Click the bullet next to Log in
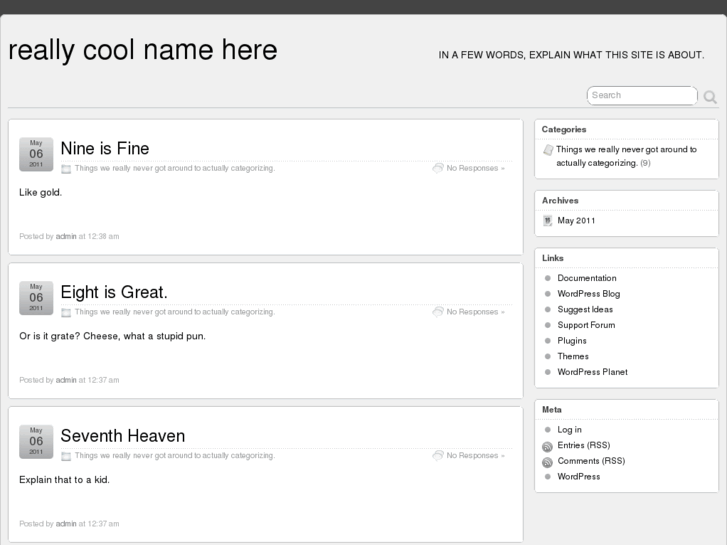This screenshot has height=545, width=727. tap(548, 430)
